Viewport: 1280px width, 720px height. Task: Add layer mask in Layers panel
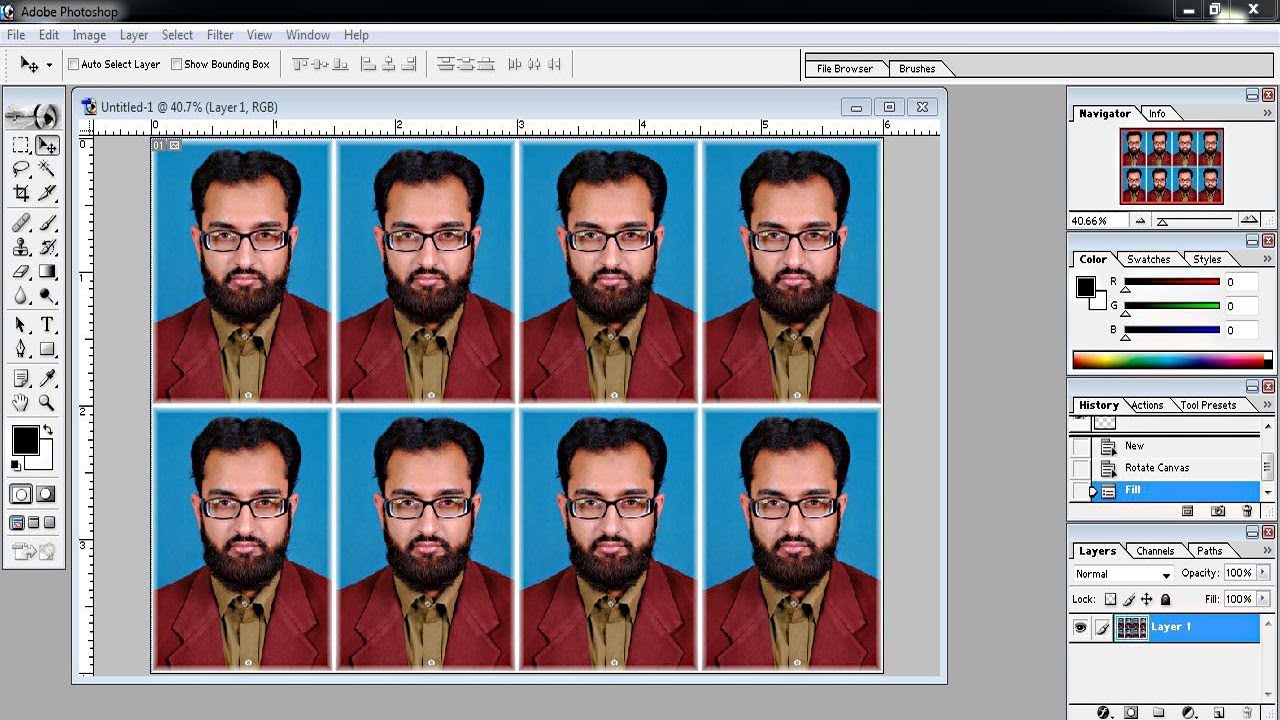pyautogui.click(x=1131, y=712)
